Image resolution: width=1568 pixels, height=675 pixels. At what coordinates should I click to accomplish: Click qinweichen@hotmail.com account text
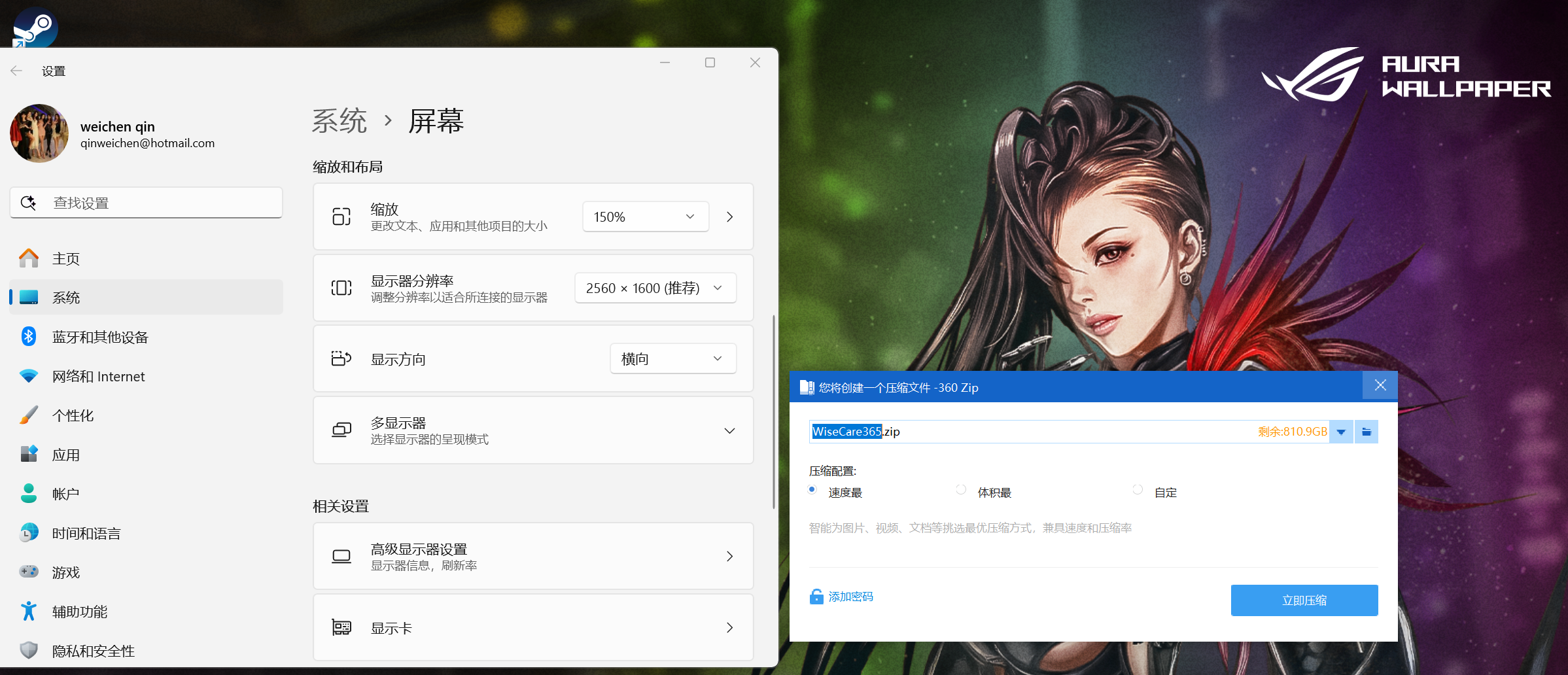point(147,143)
